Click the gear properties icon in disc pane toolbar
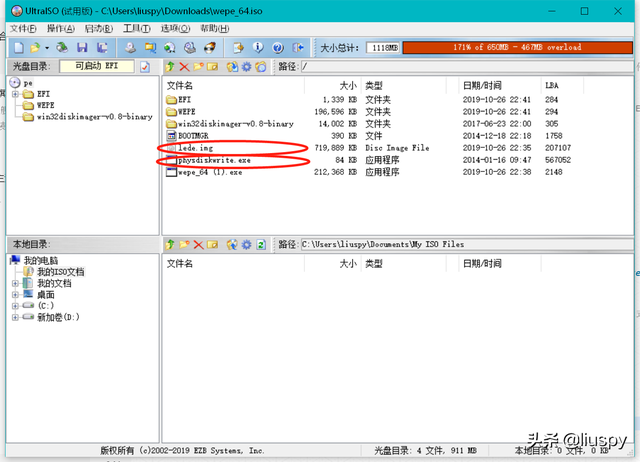This screenshot has width=640, height=462. [247, 67]
